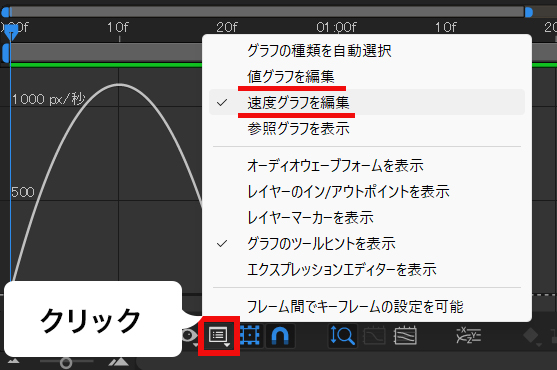The height and width of the screenshot is (370, 557).
Task: Click the zoom-in mountain icon beside slider
Action: point(119,361)
